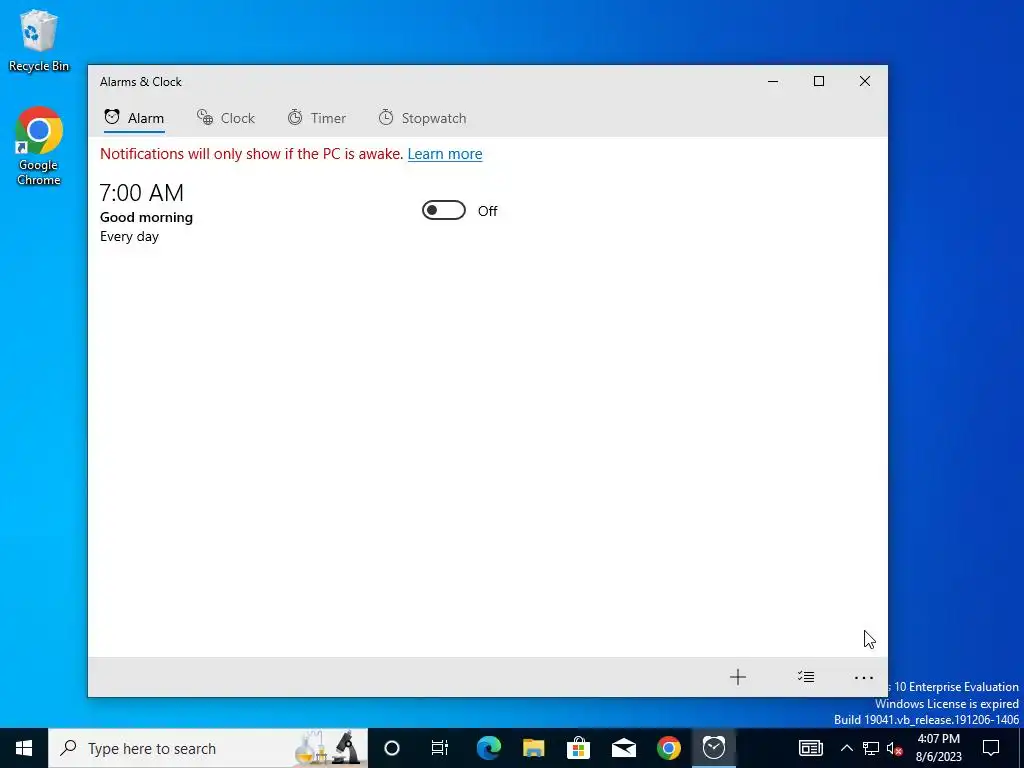The height and width of the screenshot is (768, 1024).
Task: Open Task View in the taskbar
Action: click(x=440, y=748)
